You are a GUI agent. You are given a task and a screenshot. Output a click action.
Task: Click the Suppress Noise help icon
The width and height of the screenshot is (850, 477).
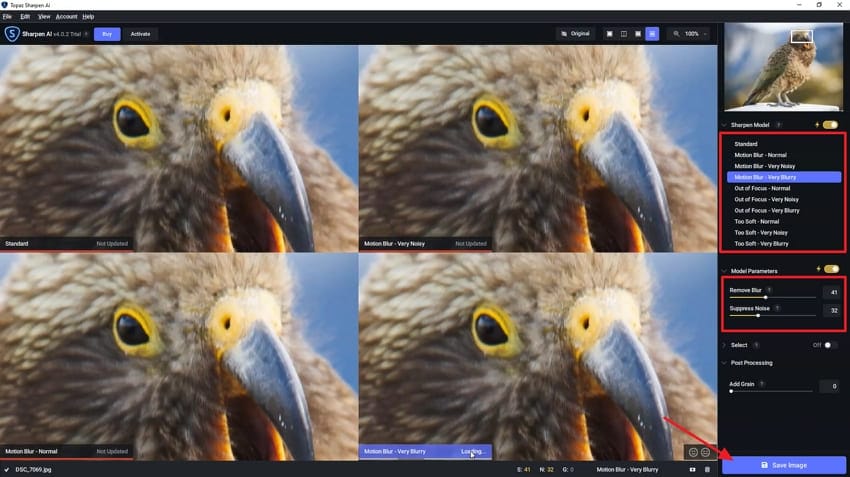click(777, 308)
